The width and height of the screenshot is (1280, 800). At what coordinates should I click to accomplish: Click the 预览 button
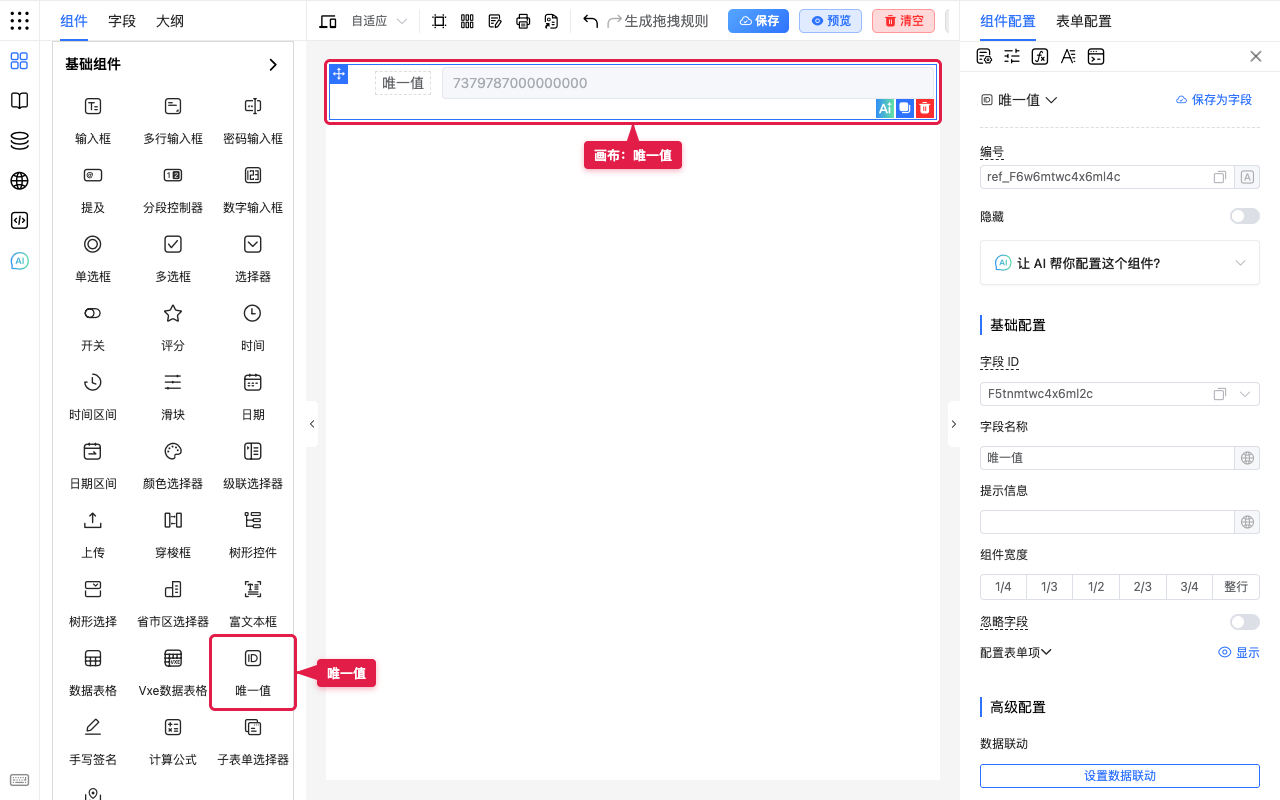tap(831, 21)
